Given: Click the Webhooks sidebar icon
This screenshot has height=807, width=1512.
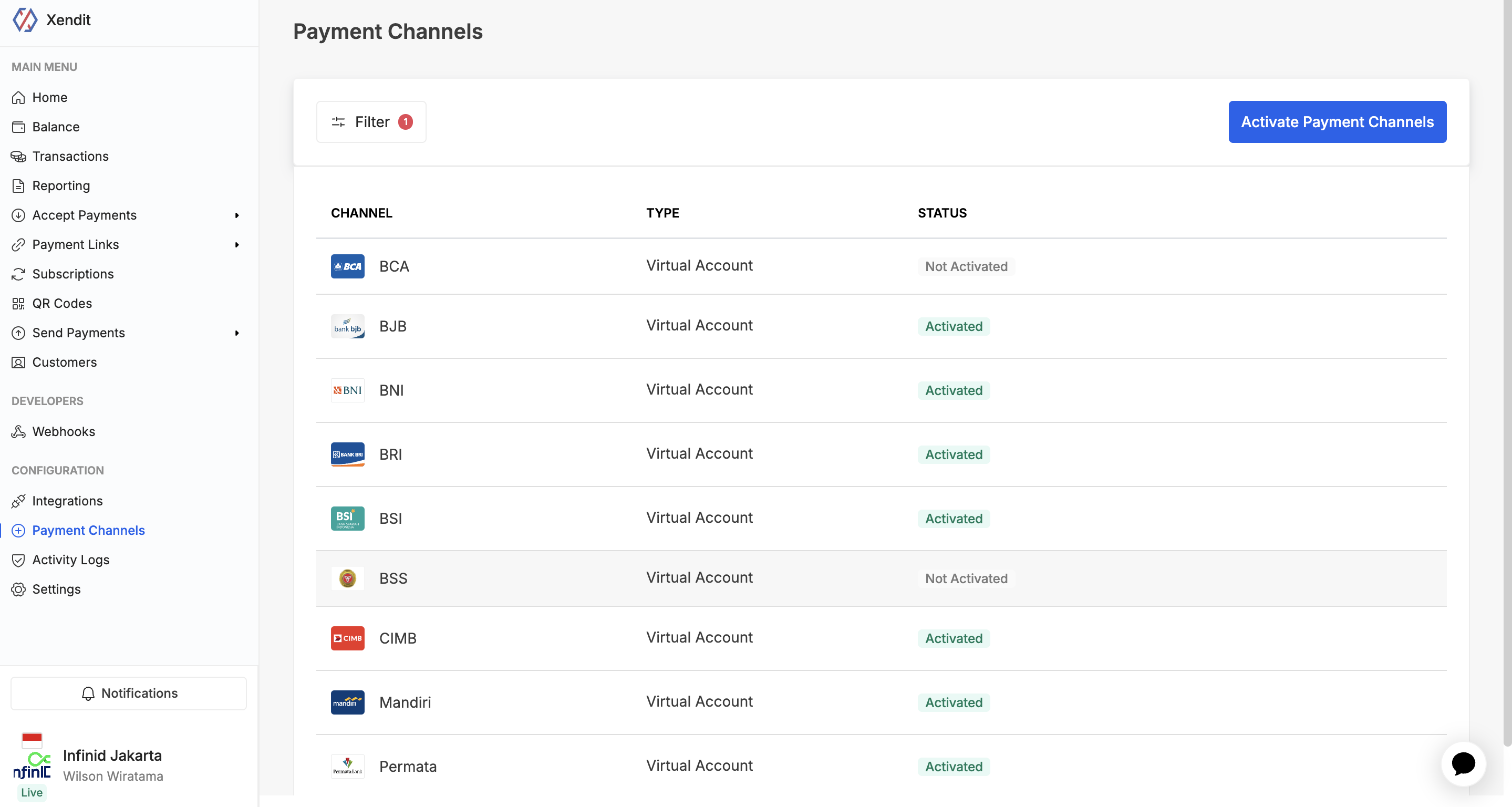Looking at the screenshot, I should [x=18, y=432].
